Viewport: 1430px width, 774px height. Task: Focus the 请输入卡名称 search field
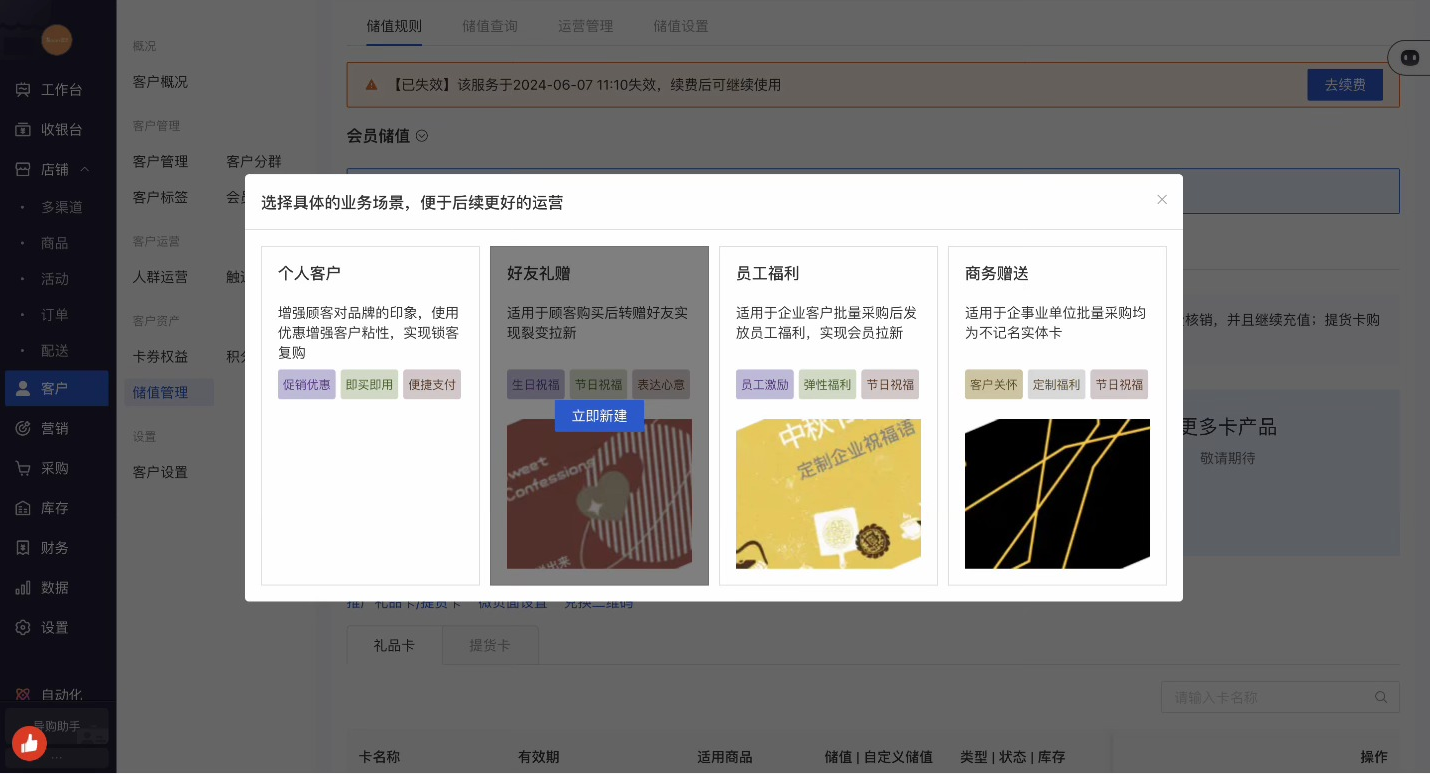[x=1280, y=697]
